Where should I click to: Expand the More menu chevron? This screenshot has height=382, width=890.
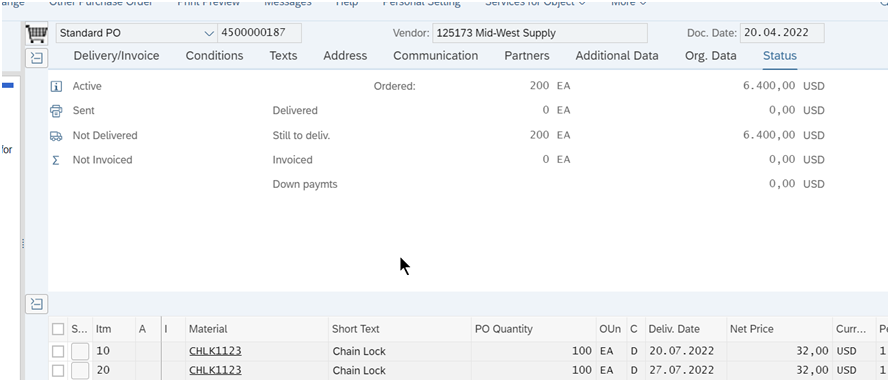[x=643, y=3]
